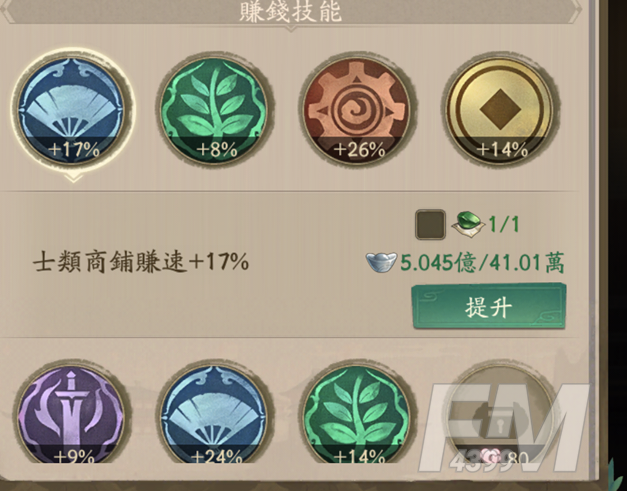Tap the green jade item icon
627x491 pixels.
pyautogui.click(x=468, y=224)
